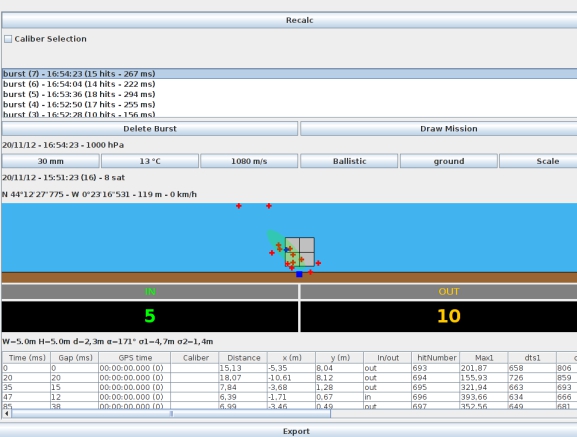Select burst (3) at 16:52:28
Image resolution: width=577 pixels, height=437 pixels.
pyautogui.click(x=289, y=114)
